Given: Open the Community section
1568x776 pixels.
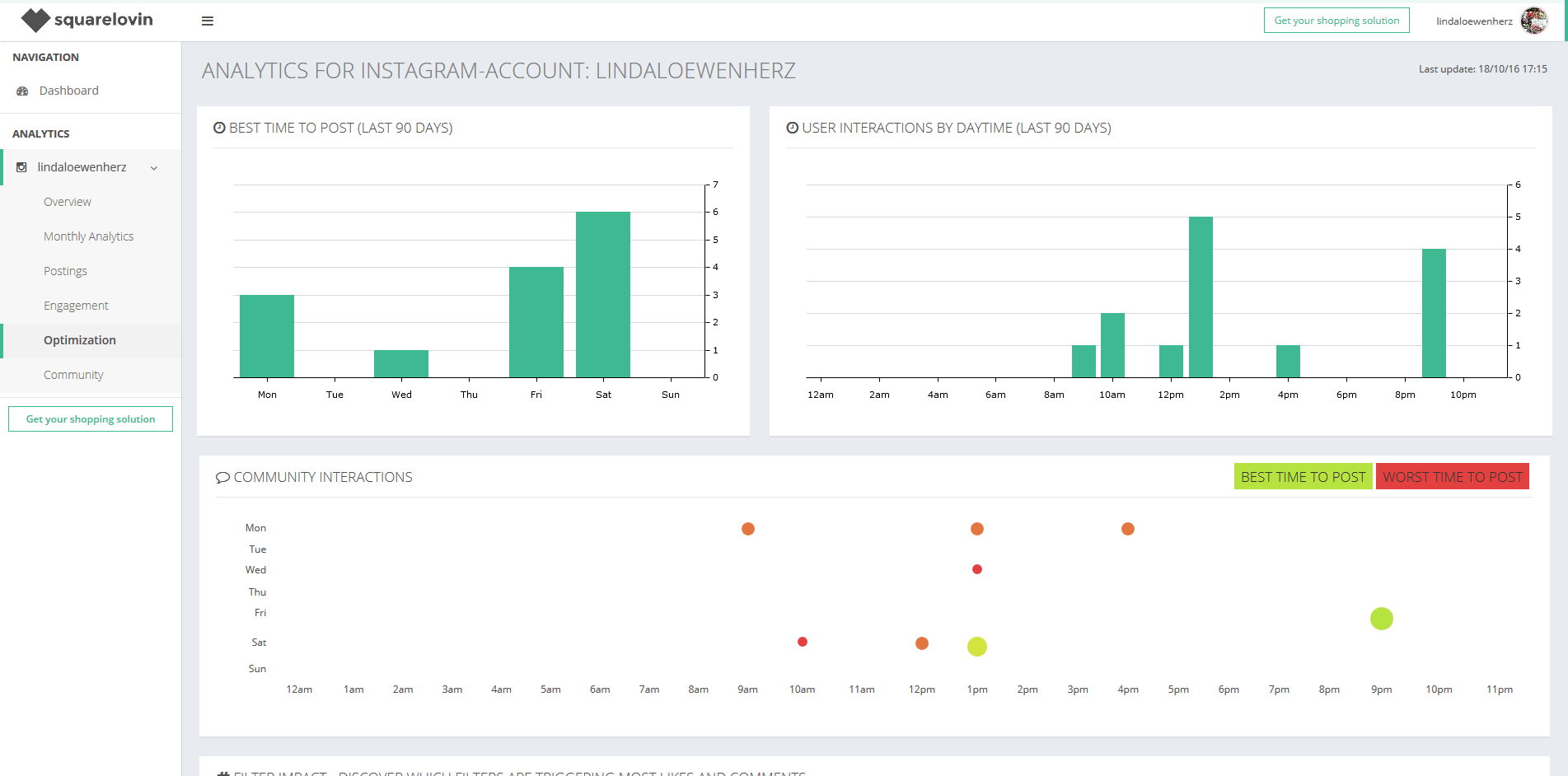Looking at the screenshot, I should [x=73, y=375].
